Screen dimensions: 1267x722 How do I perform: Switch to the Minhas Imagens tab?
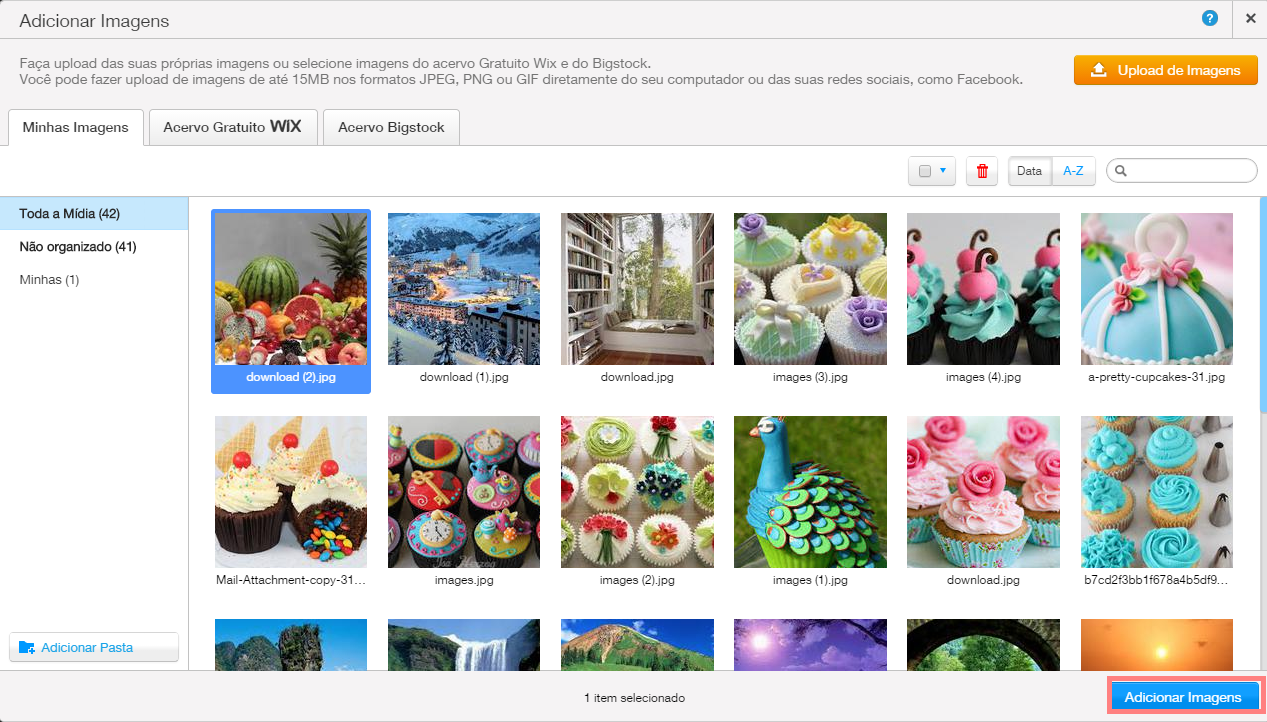click(76, 128)
